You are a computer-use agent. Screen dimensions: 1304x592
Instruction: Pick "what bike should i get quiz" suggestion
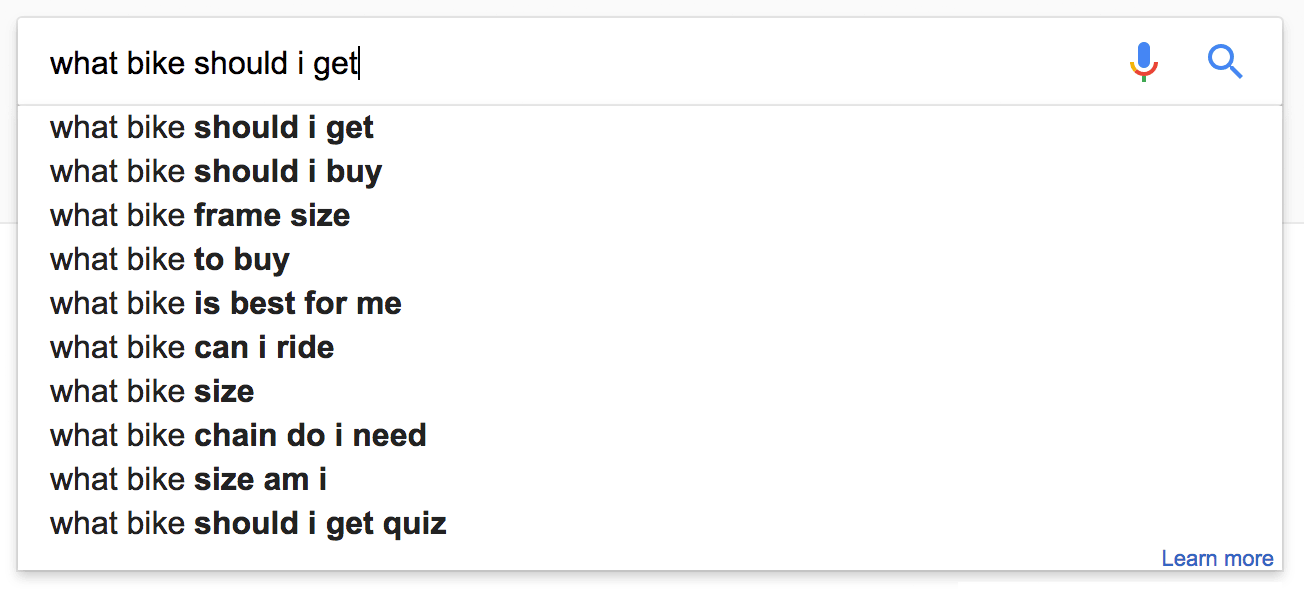click(248, 524)
